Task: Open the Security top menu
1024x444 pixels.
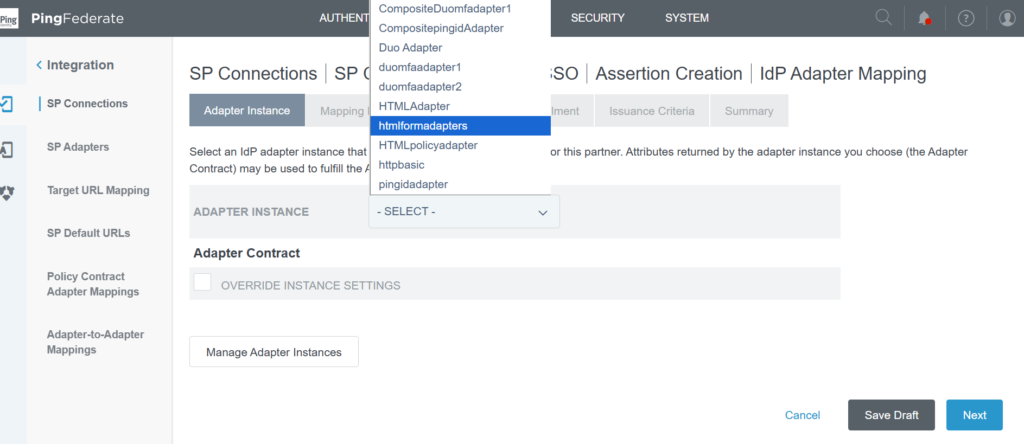Action: tap(598, 18)
